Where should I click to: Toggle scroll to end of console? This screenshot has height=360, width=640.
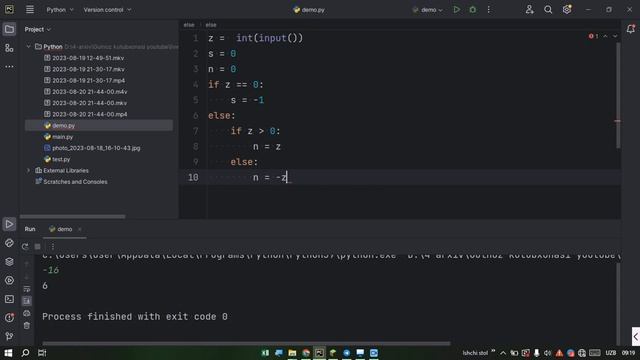click(x=27, y=301)
